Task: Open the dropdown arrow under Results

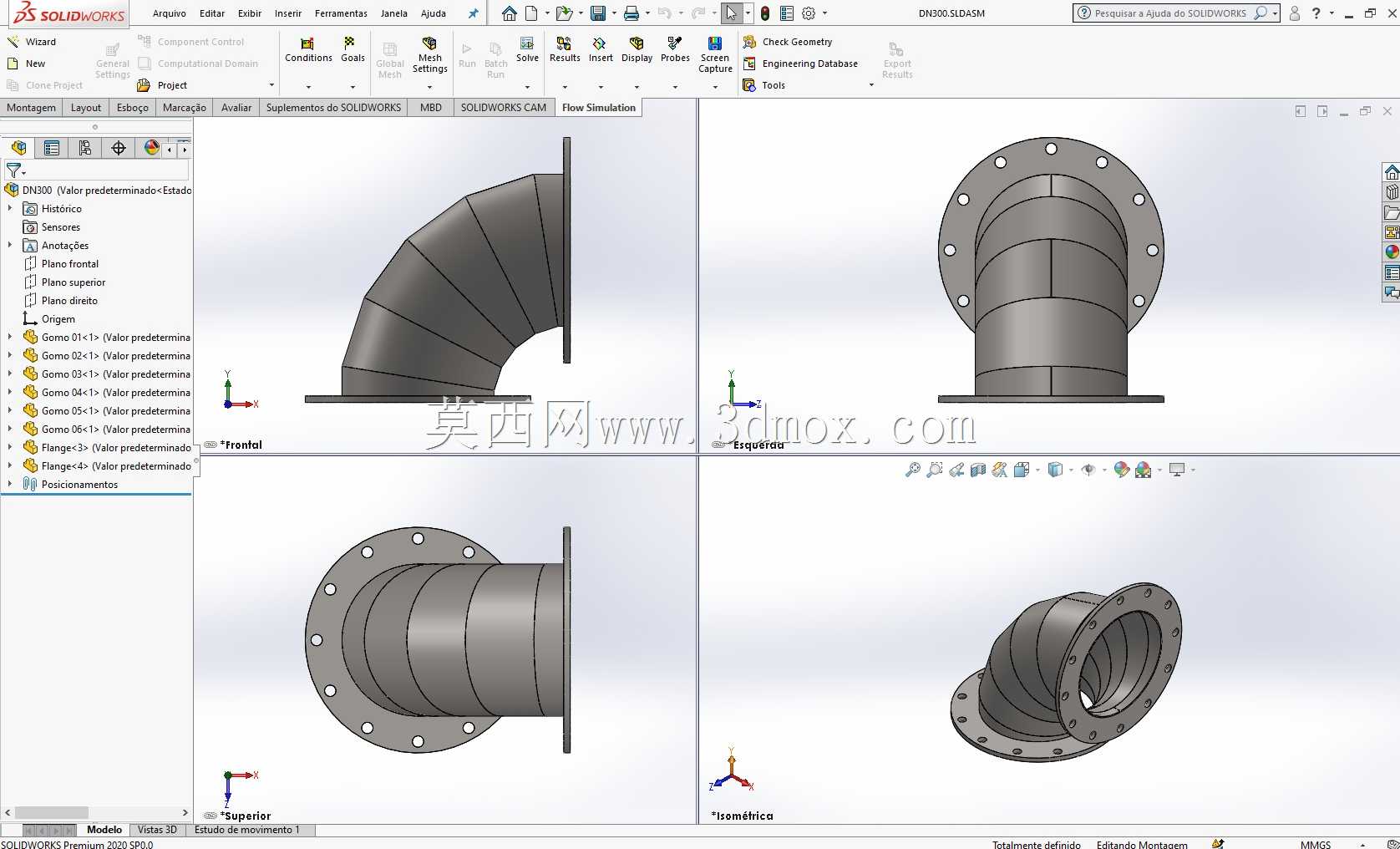Action: 565,87
